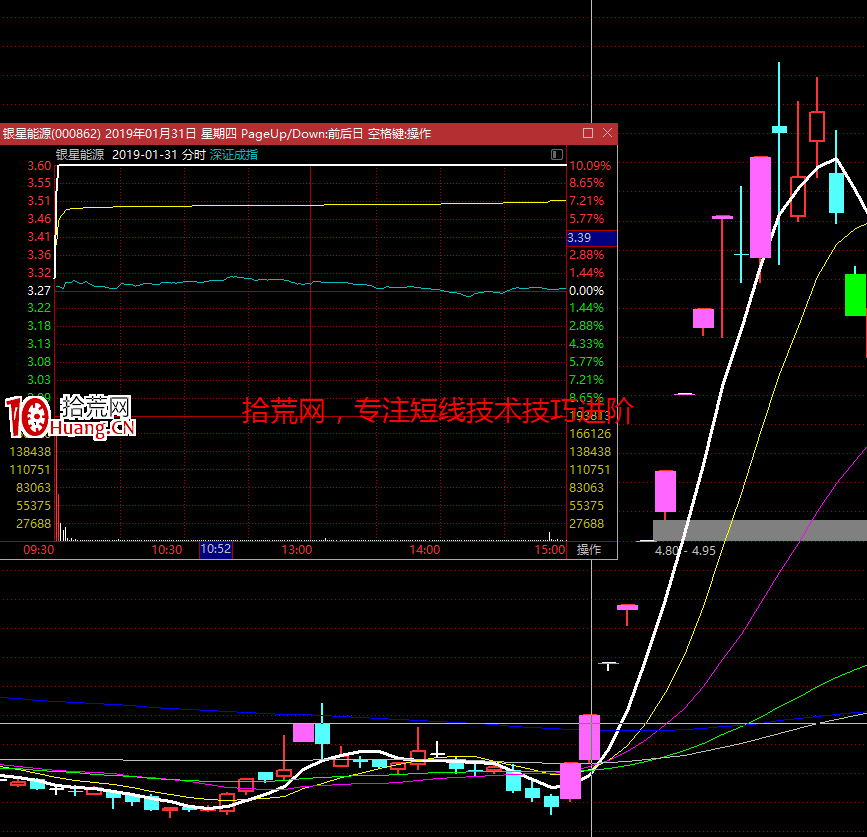Screen dimensions: 867x837
Task: Click the 深证成指 index label
Action: 234,155
